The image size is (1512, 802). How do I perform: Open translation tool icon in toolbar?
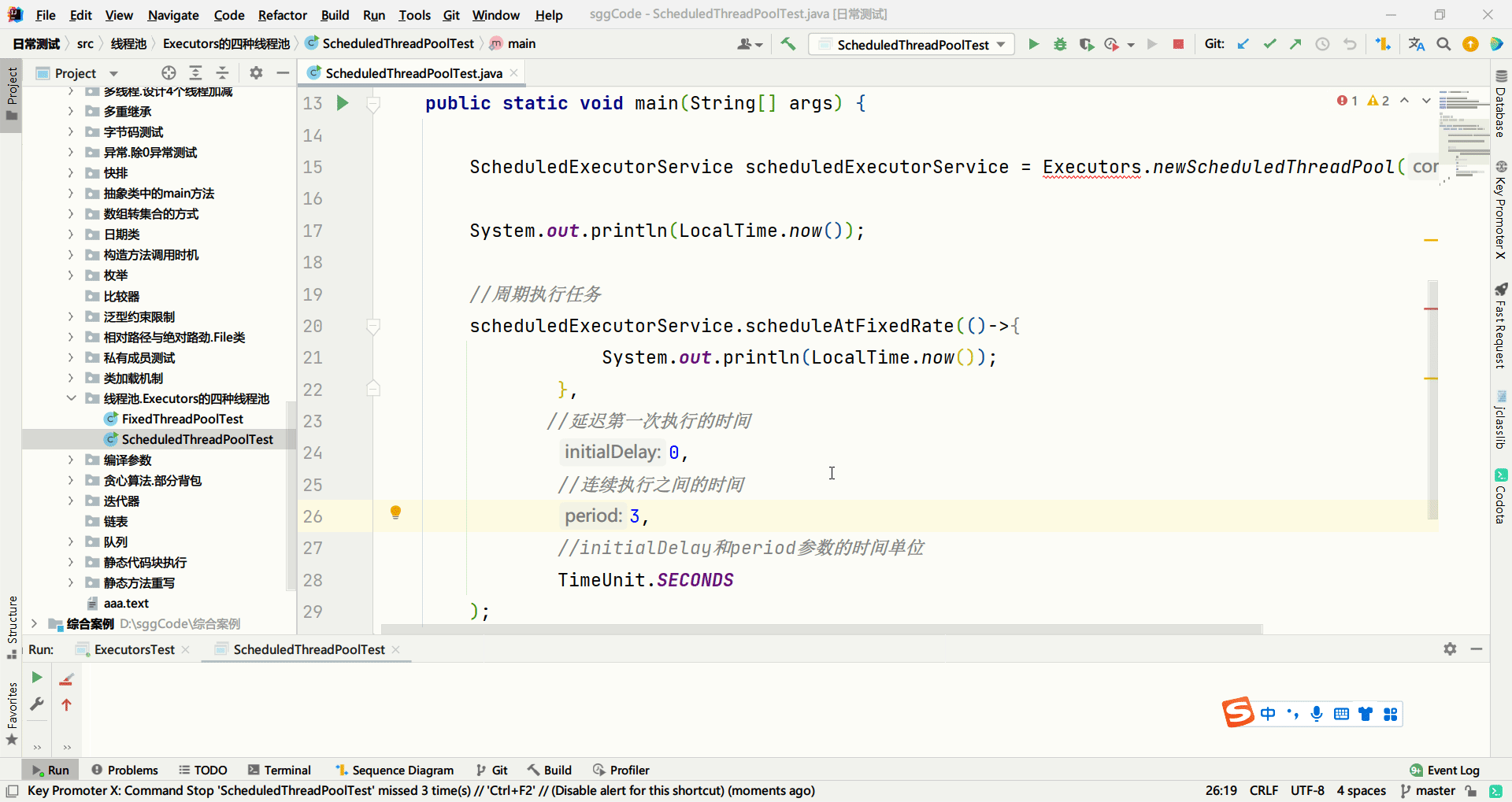[1417, 44]
